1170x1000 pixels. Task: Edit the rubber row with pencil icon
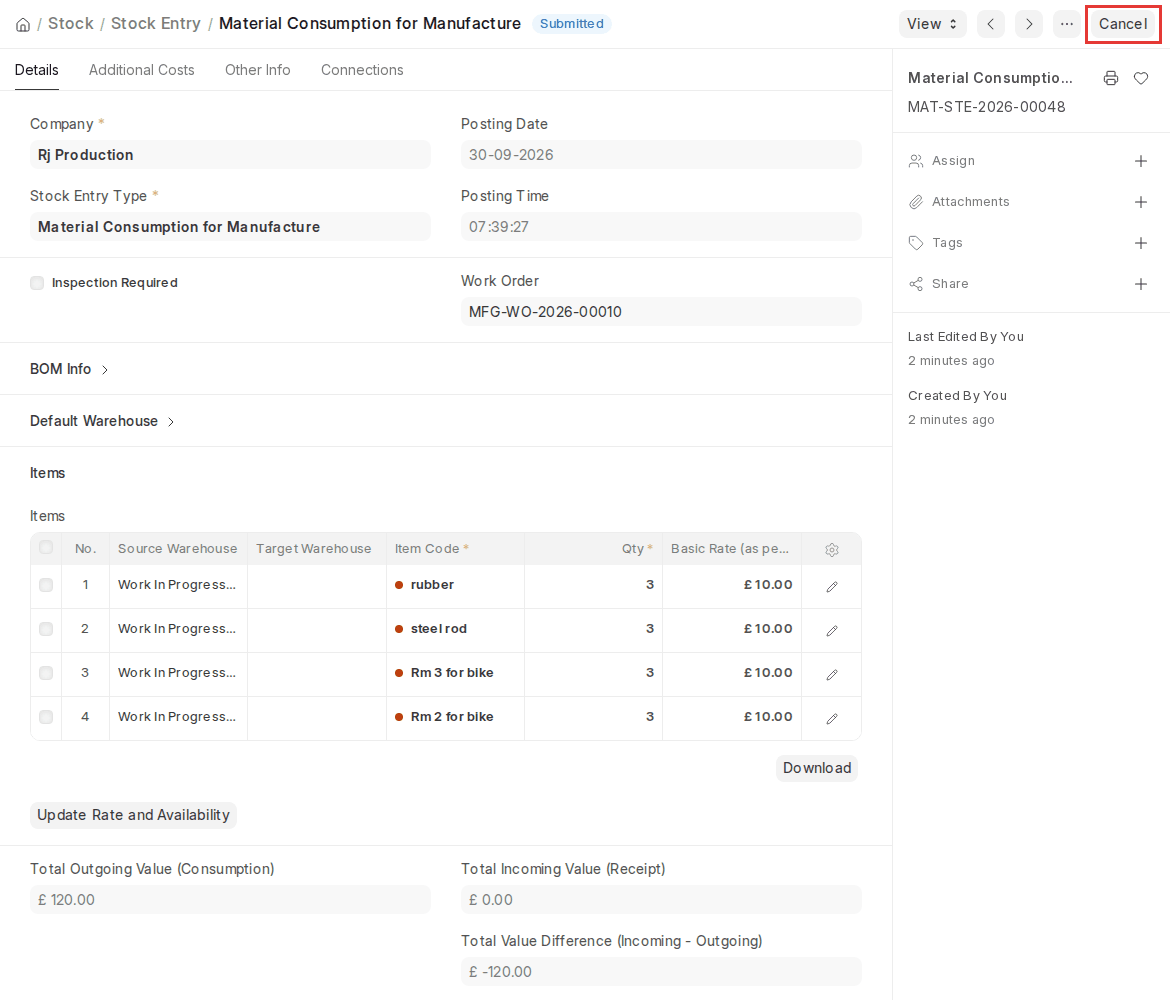pyautogui.click(x=832, y=587)
